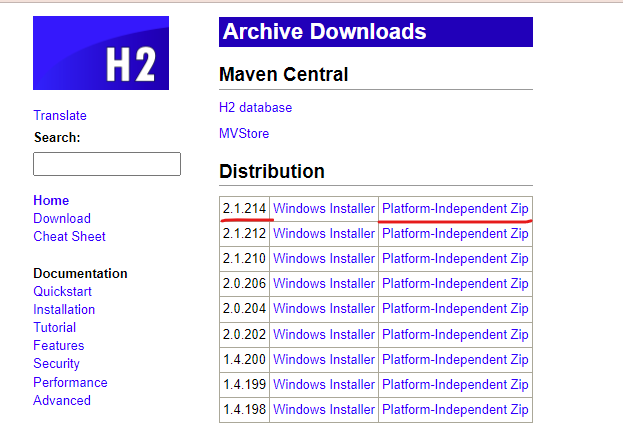Download Platform-Independent Zip for 2.0.204
Viewport: 623px width, 423px height.
(455, 308)
